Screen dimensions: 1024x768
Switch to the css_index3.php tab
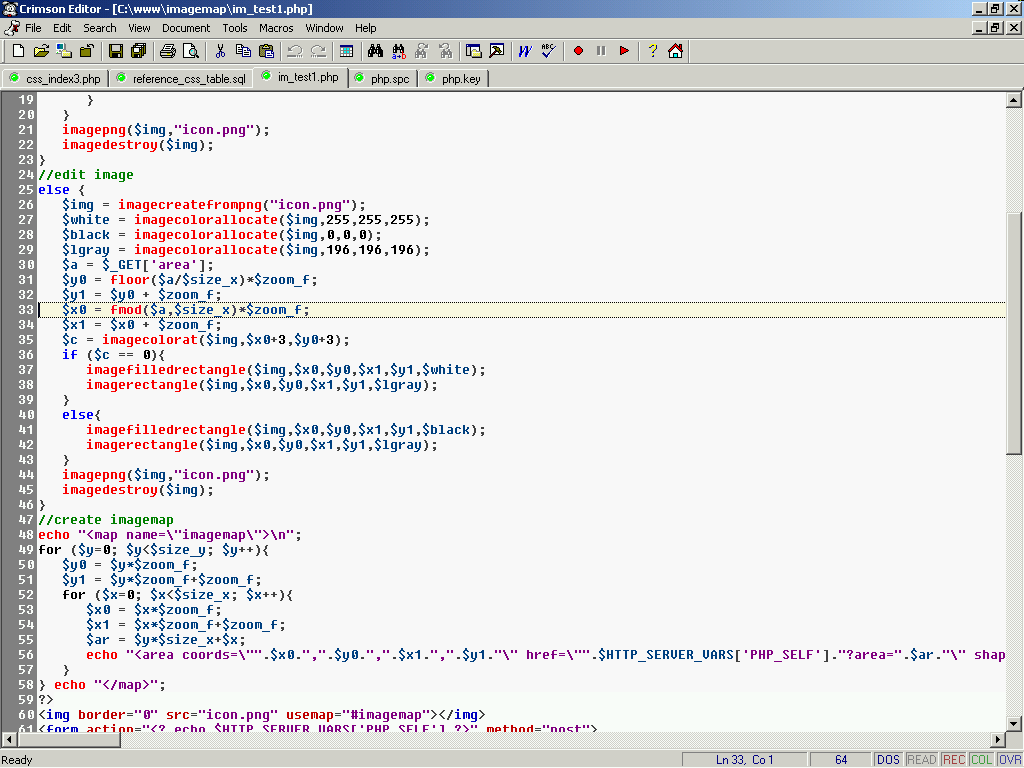coord(55,78)
